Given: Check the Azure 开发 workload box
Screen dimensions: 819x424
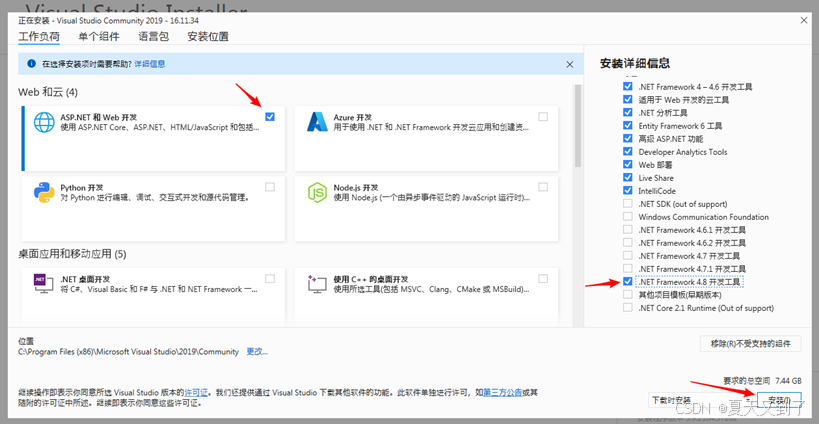Looking at the screenshot, I should (543, 116).
